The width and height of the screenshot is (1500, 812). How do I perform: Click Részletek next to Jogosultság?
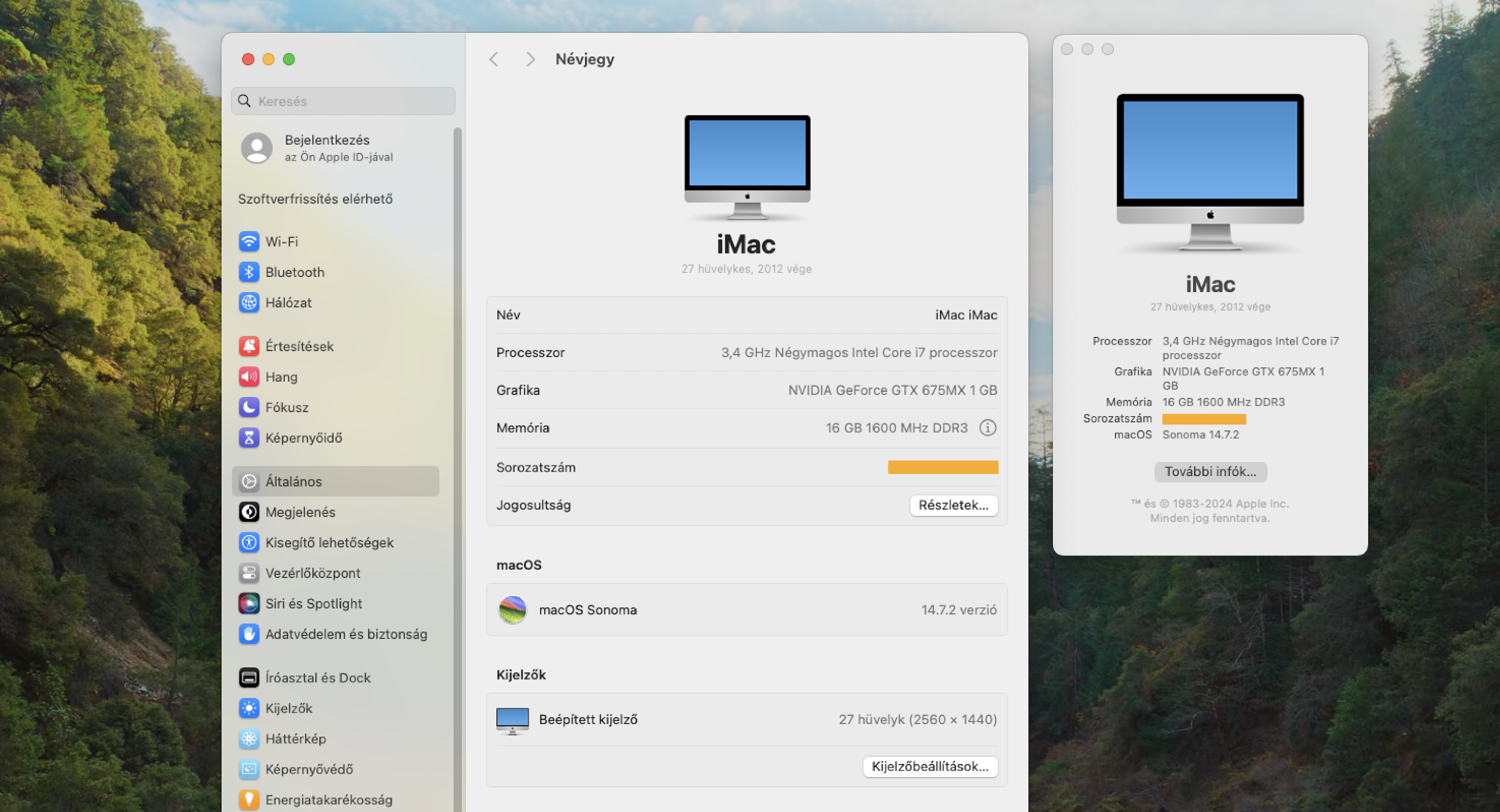click(953, 505)
